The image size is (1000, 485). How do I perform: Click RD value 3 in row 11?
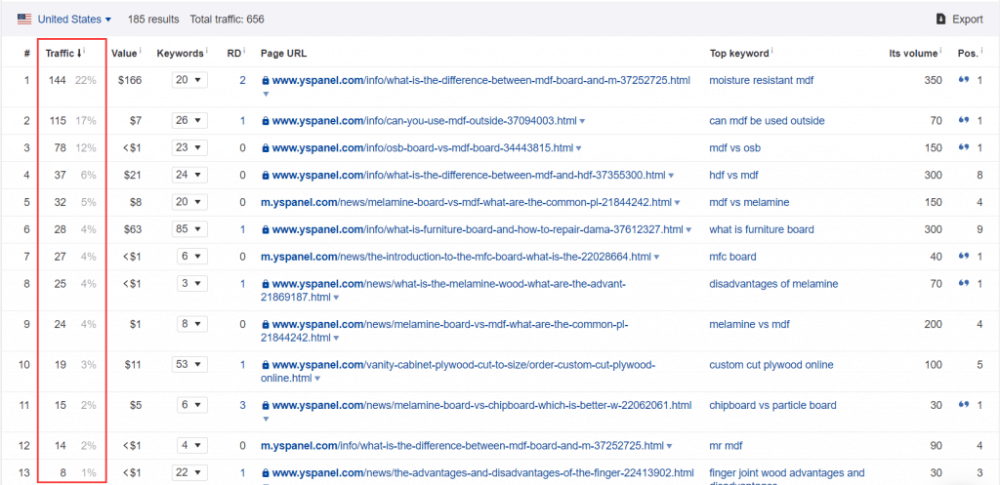[242, 405]
